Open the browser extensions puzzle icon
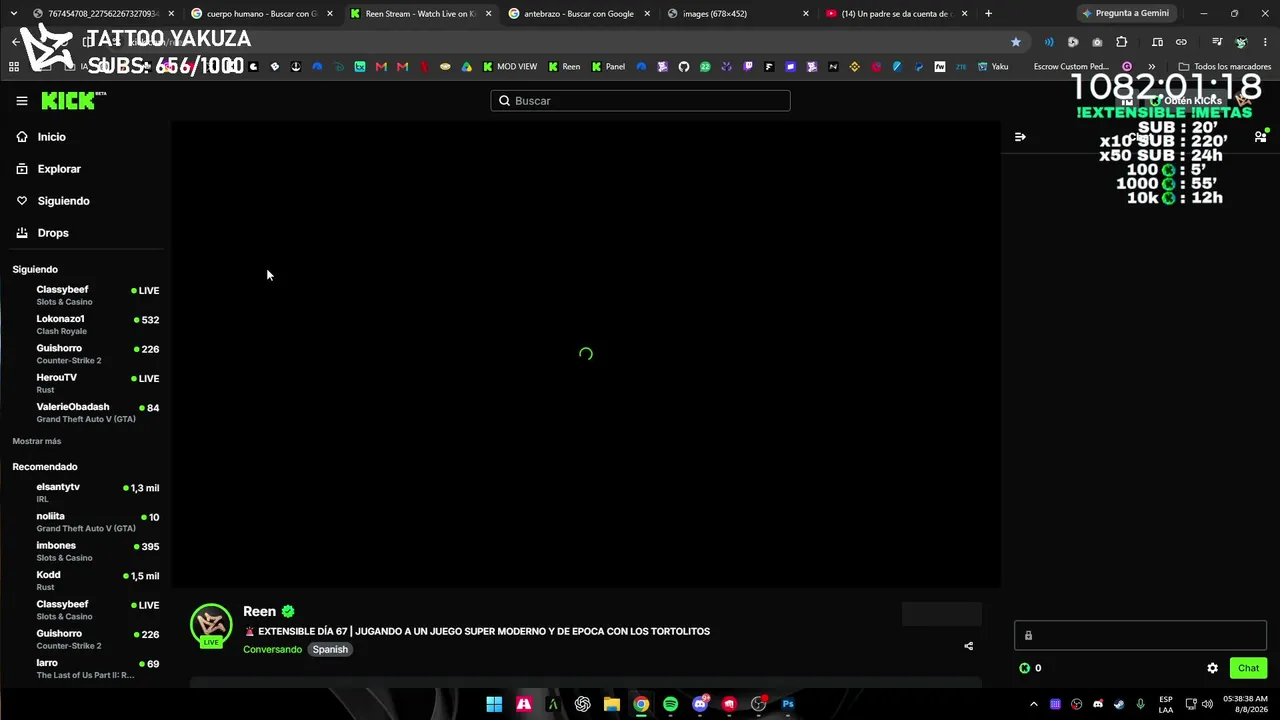The height and width of the screenshot is (720, 1280). tap(1121, 42)
